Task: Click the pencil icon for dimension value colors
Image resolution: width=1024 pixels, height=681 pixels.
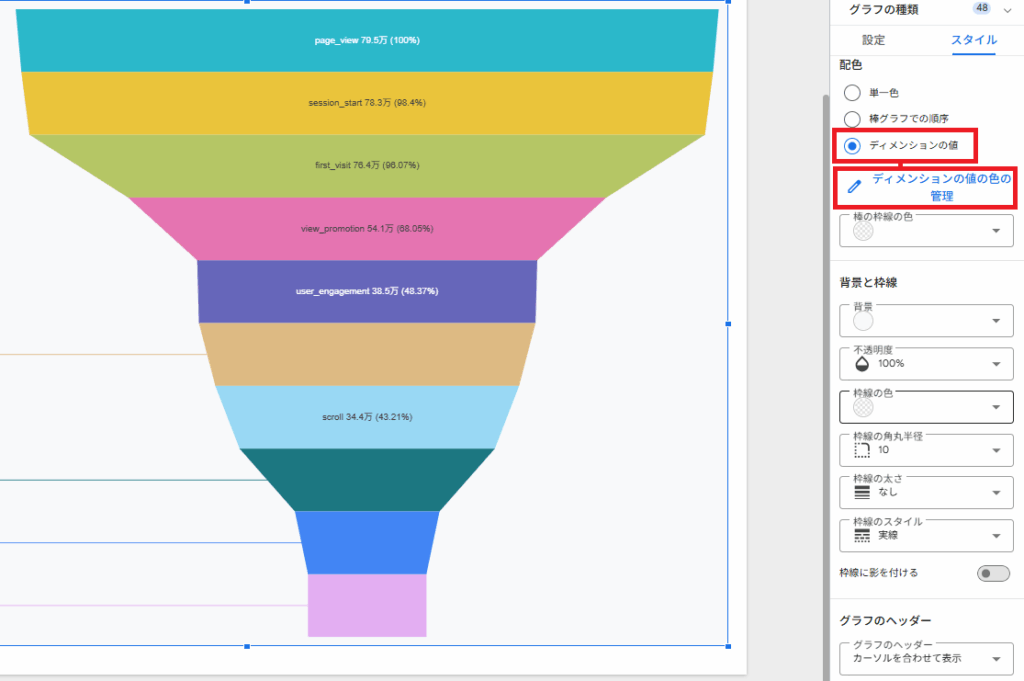Action: tap(854, 187)
